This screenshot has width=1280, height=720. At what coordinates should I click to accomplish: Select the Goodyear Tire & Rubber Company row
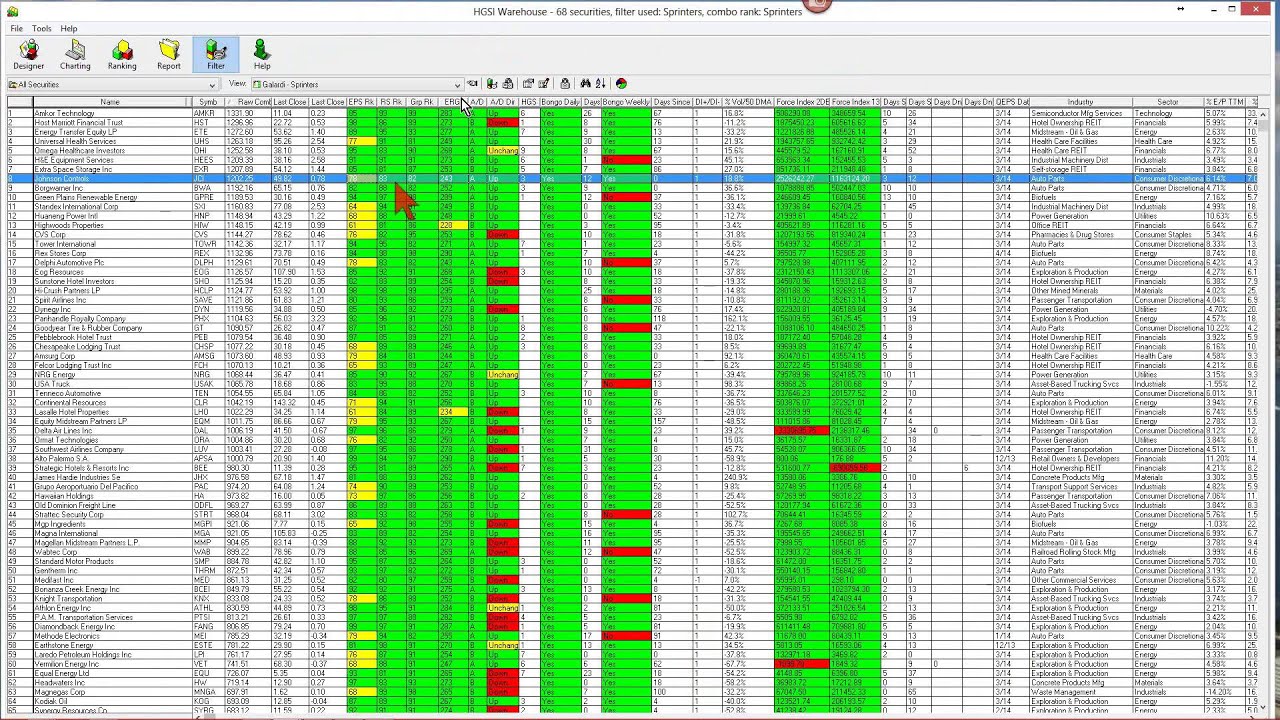coord(632,328)
